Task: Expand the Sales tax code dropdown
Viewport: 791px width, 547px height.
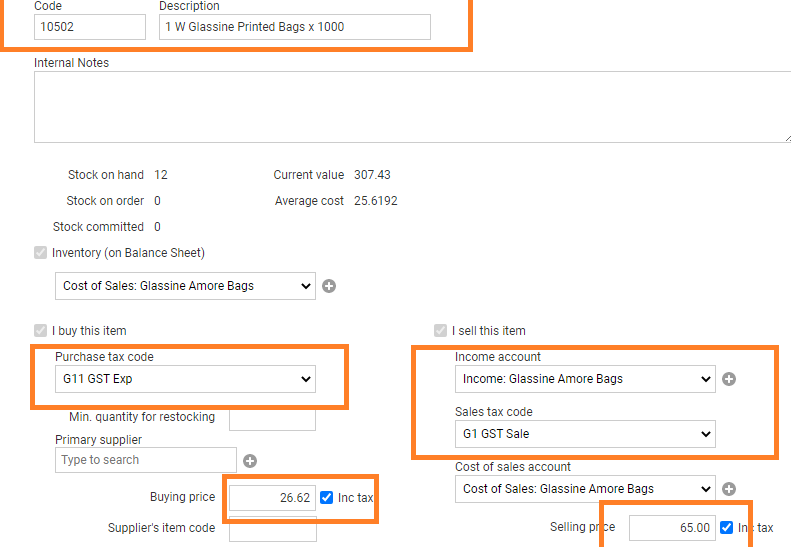Action: click(584, 434)
